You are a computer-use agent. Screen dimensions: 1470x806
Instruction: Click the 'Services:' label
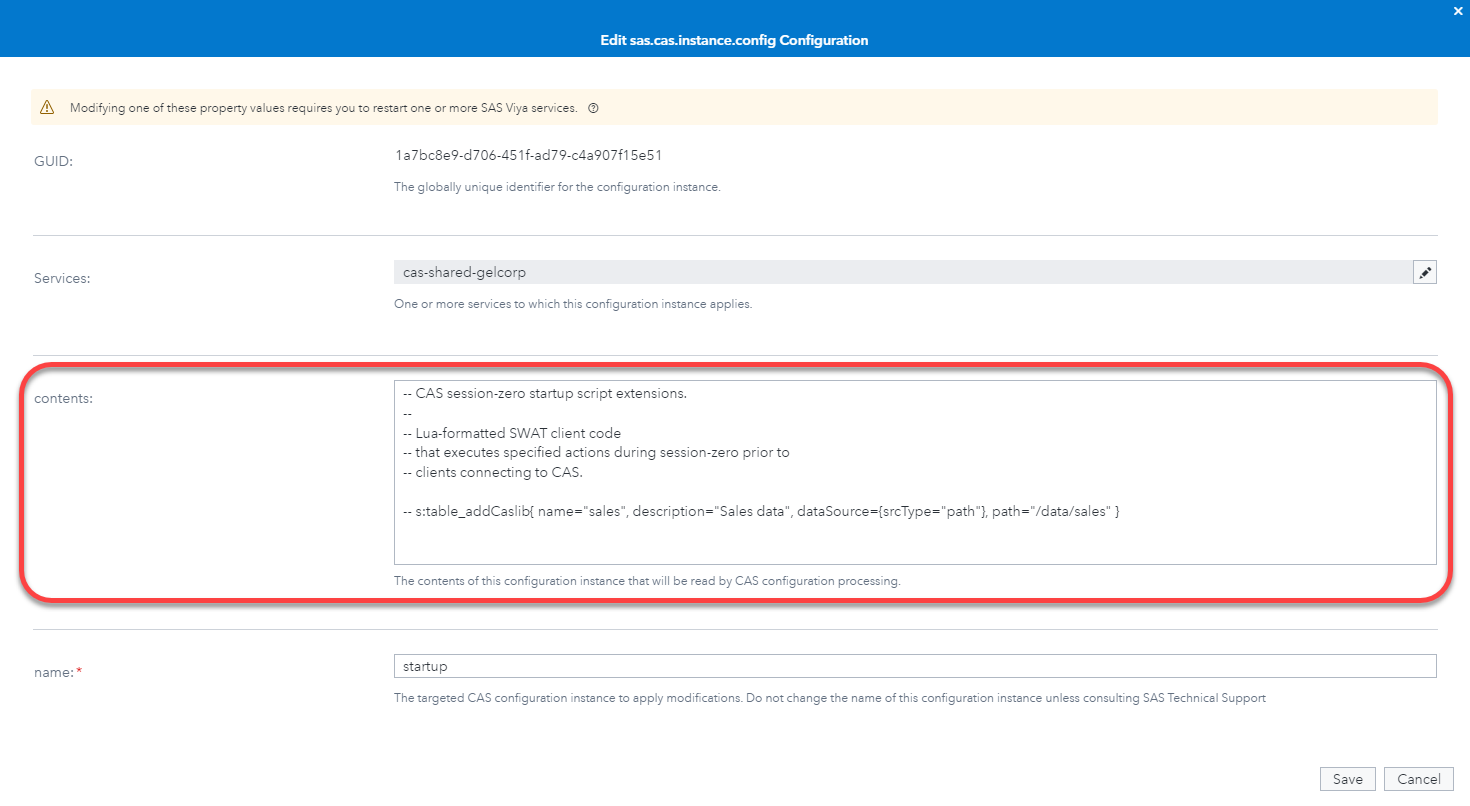62,278
